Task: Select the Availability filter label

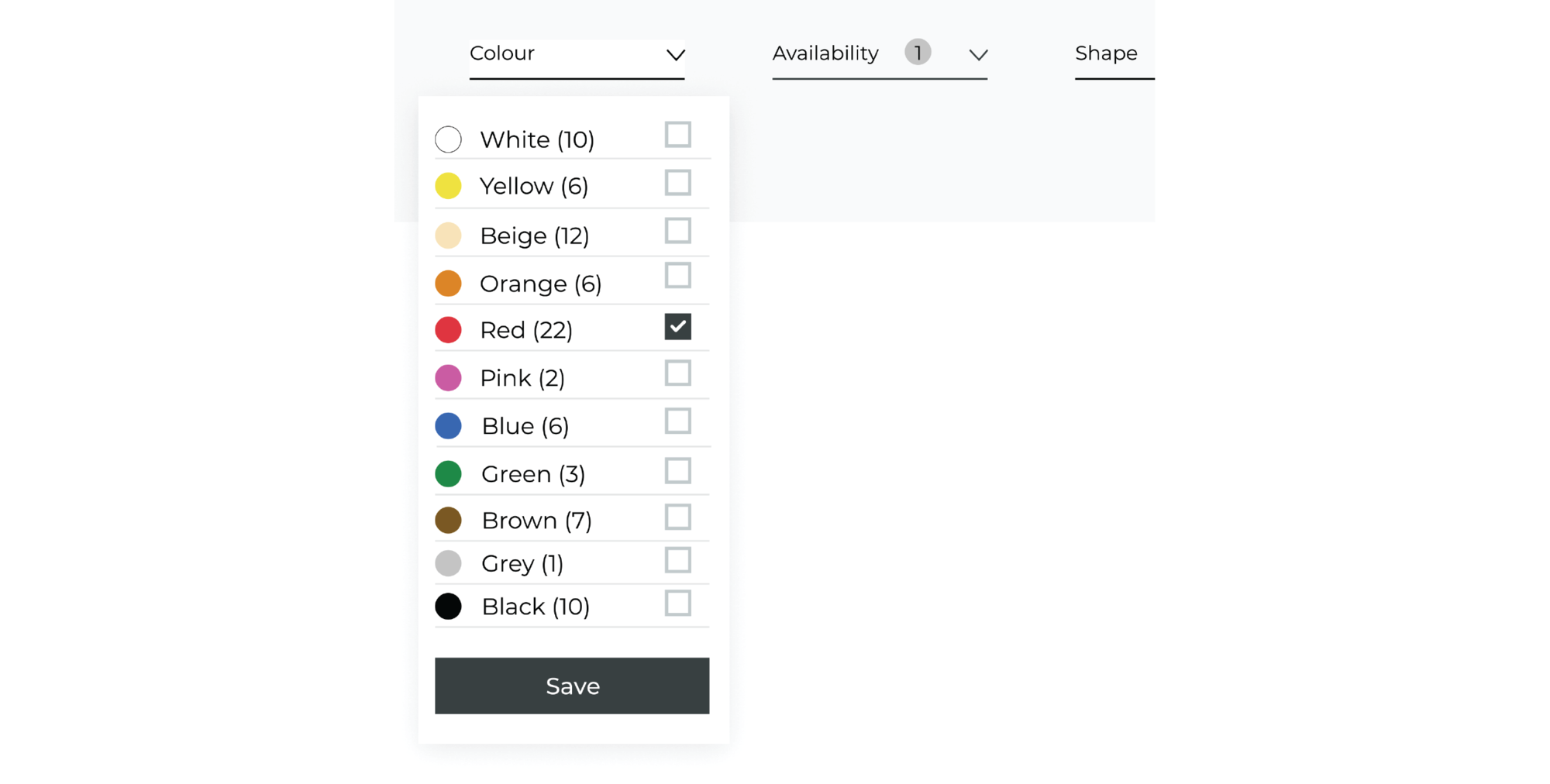Action: [x=825, y=53]
